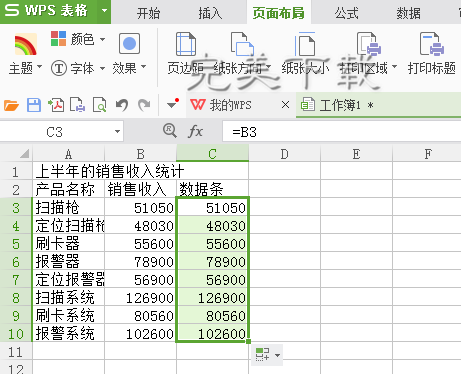This screenshot has width=461, height=374.
Task: Click cell B9 value 80560
Action: coord(140,316)
